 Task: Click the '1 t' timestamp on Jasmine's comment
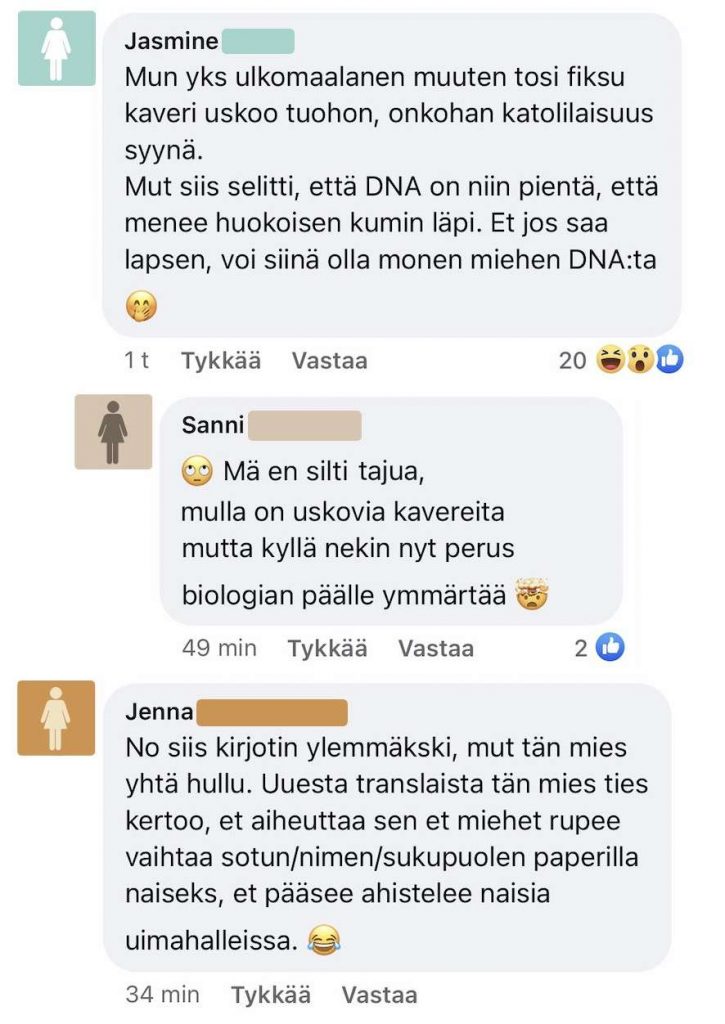pos(137,361)
